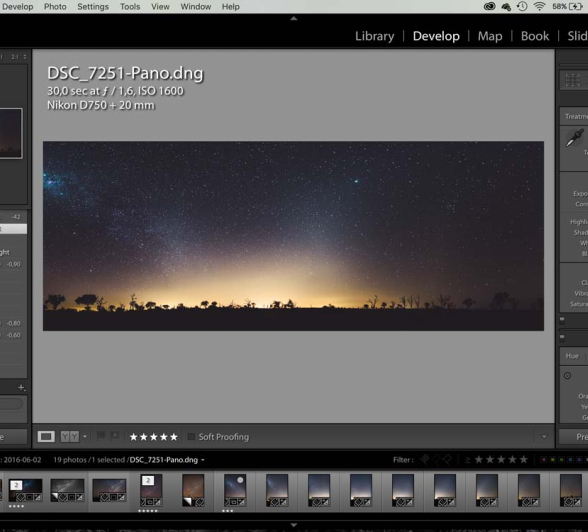Open Wi-Fi status menu
Image resolution: width=588 pixels, height=532 pixels.
click(539, 6)
